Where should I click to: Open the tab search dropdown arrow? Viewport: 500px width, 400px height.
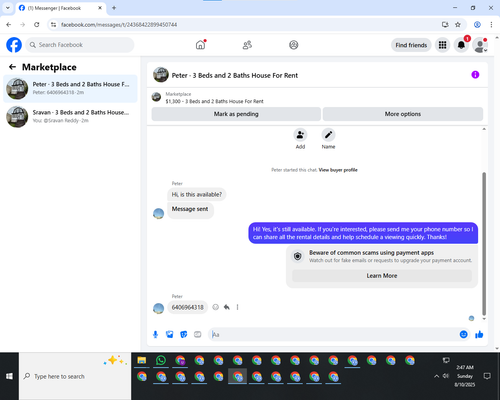(8, 8)
